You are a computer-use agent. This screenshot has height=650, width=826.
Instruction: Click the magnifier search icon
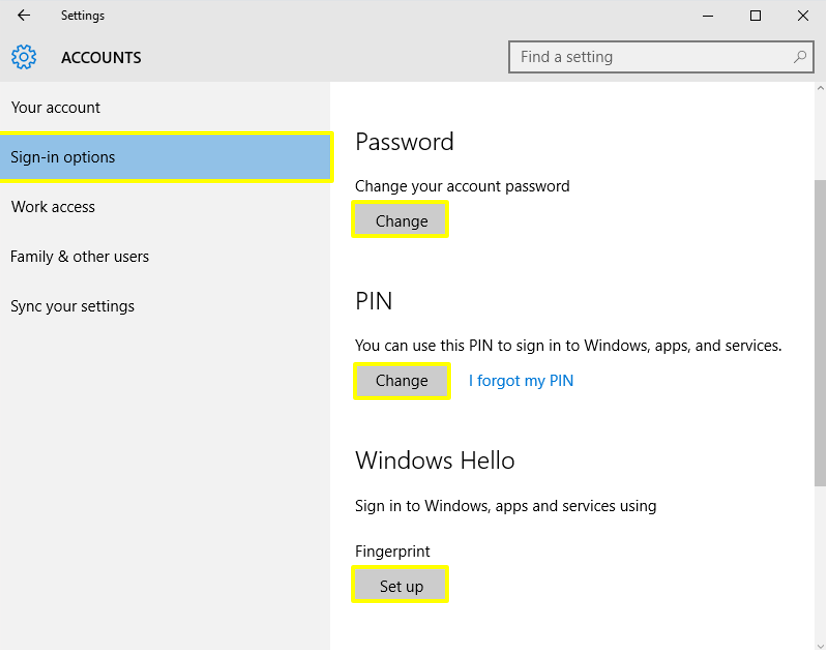(800, 57)
